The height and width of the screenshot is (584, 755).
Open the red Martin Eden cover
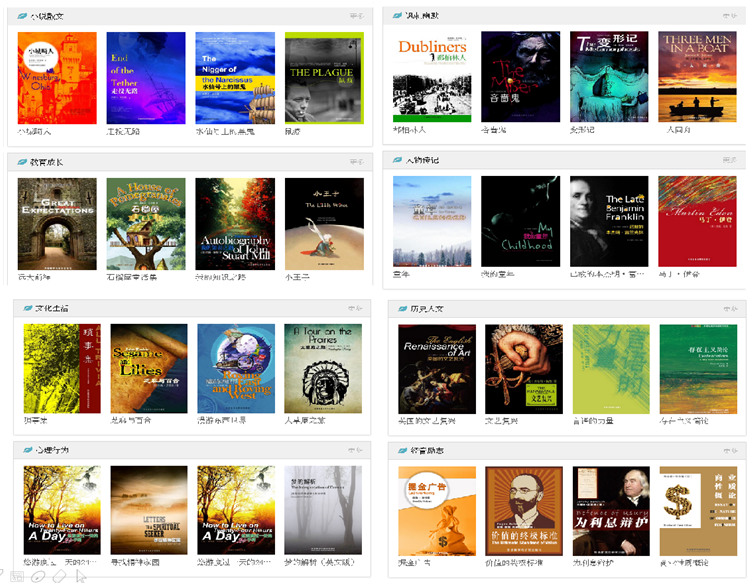[697, 221]
